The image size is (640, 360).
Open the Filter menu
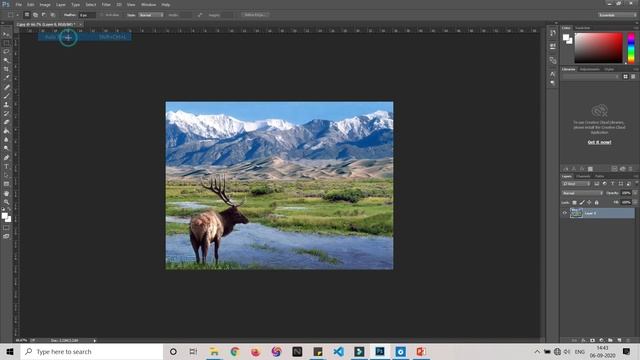106,4
